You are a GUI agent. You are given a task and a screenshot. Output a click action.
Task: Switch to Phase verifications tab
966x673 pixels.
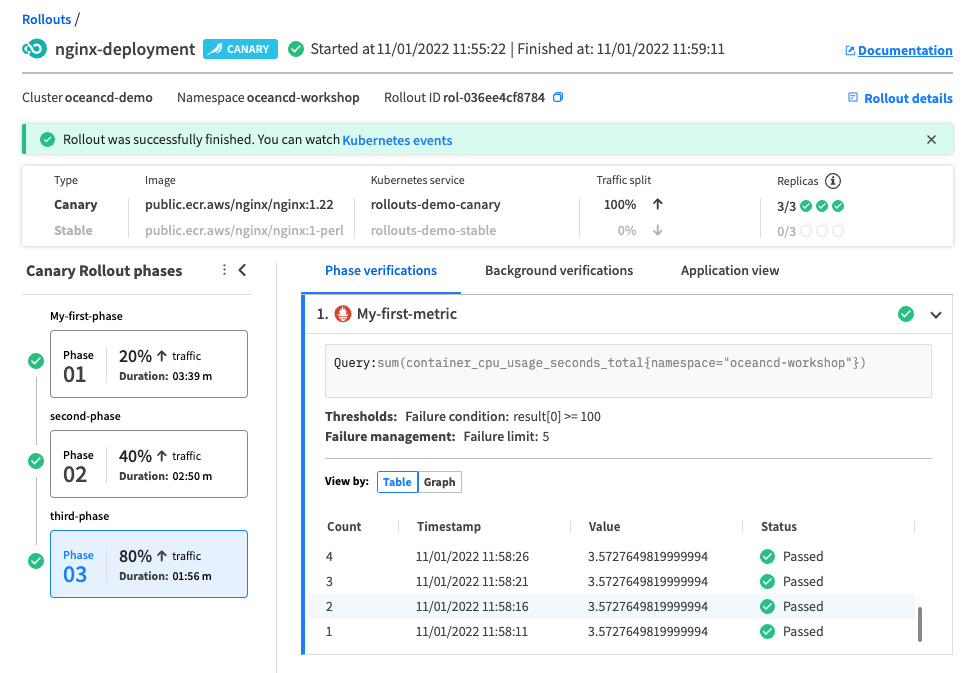click(x=381, y=271)
